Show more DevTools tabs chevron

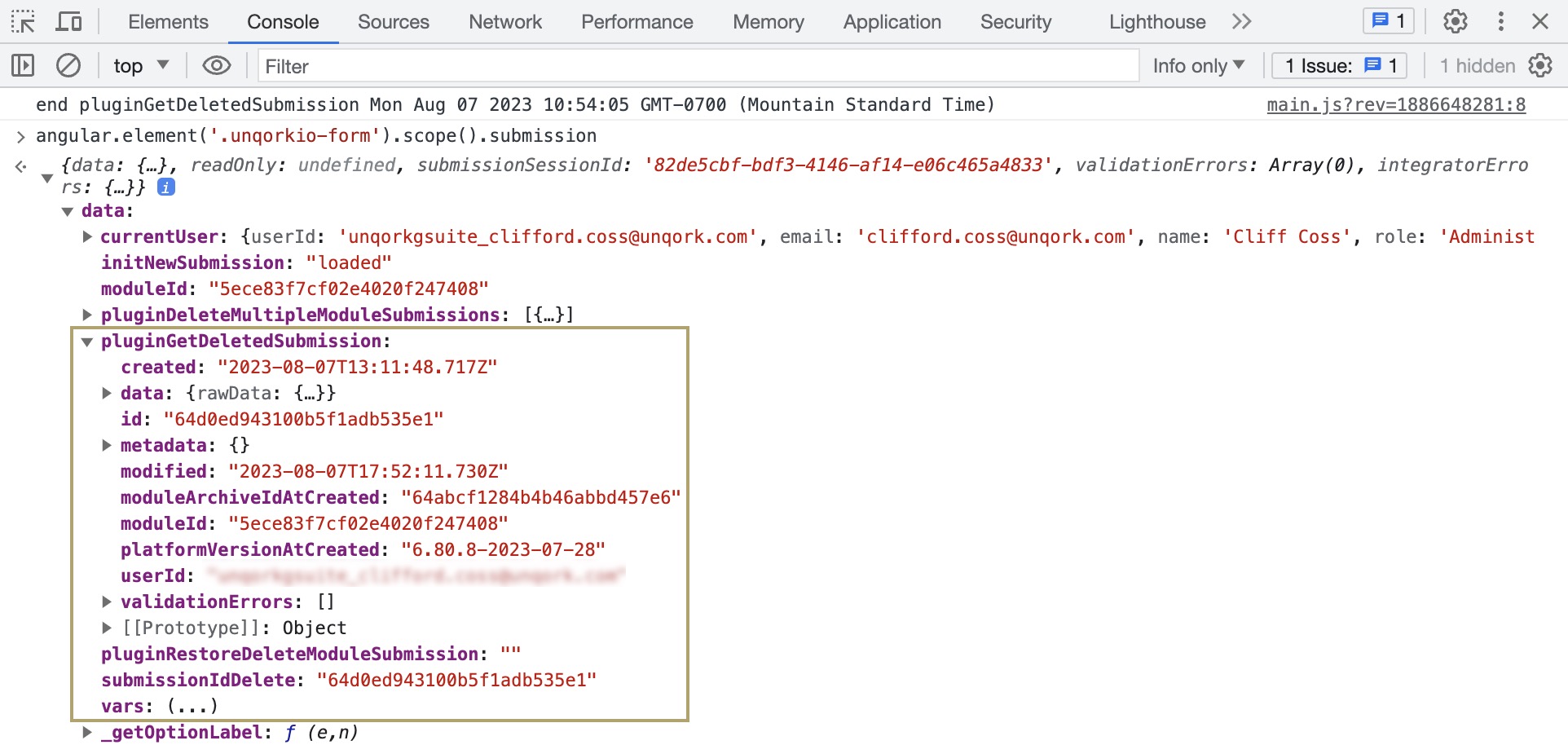(x=1241, y=21)
